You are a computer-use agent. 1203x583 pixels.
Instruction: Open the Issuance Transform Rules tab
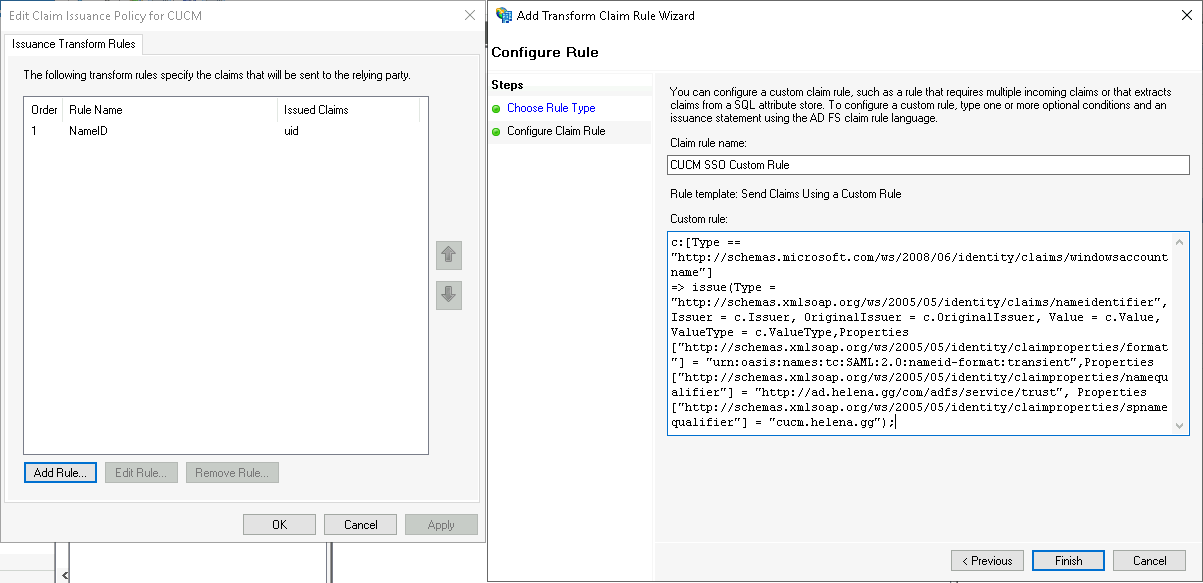pos(74,44)
